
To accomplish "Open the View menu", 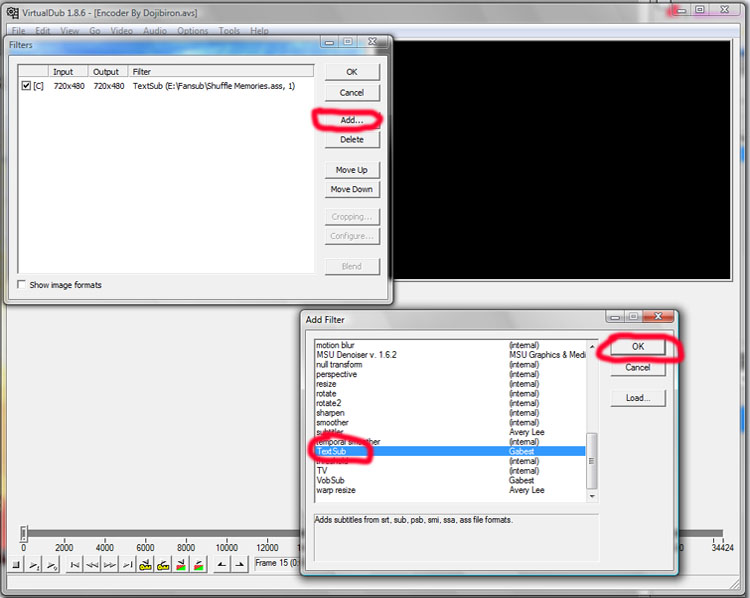I will pos(69,31).
